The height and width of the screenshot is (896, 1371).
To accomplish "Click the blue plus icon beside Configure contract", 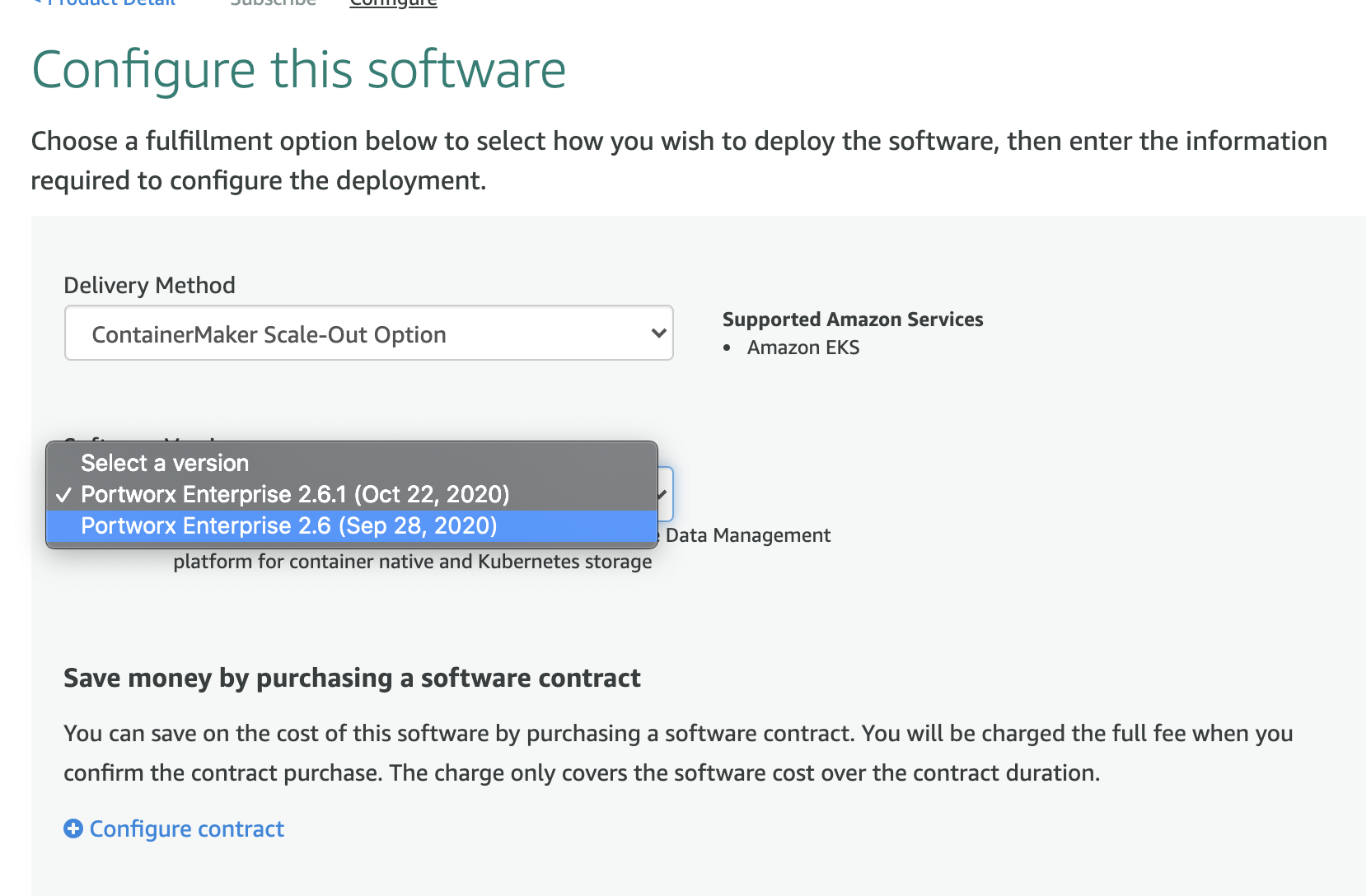I will [x=73, y=829].
